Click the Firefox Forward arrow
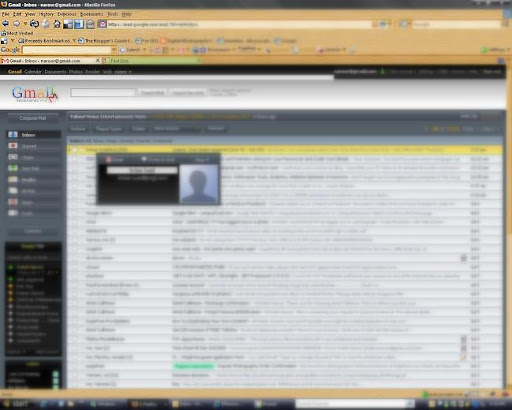The width and height of the screenshot is (512, 410). 16,24
